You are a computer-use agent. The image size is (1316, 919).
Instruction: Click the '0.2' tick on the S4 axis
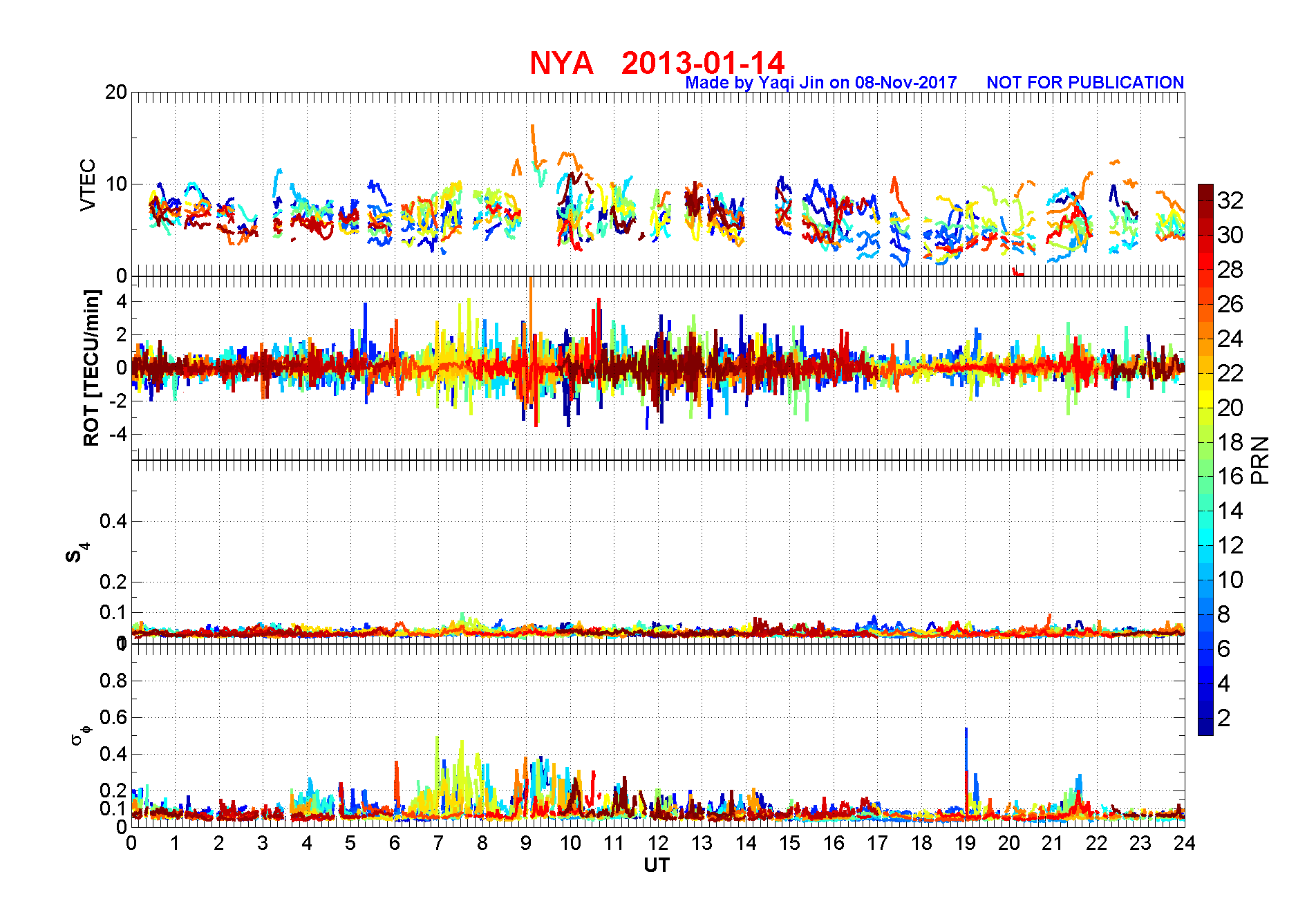click(x=113, y=582)
